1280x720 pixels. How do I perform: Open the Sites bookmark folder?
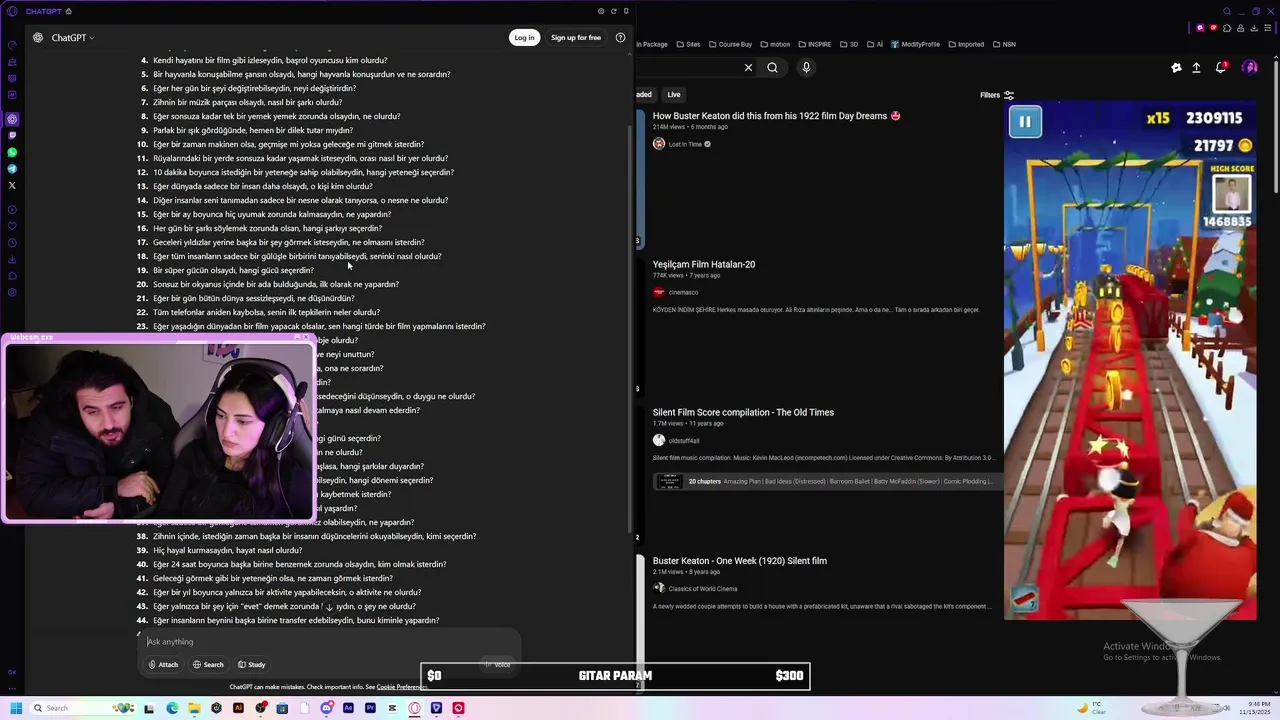point(688,44)
